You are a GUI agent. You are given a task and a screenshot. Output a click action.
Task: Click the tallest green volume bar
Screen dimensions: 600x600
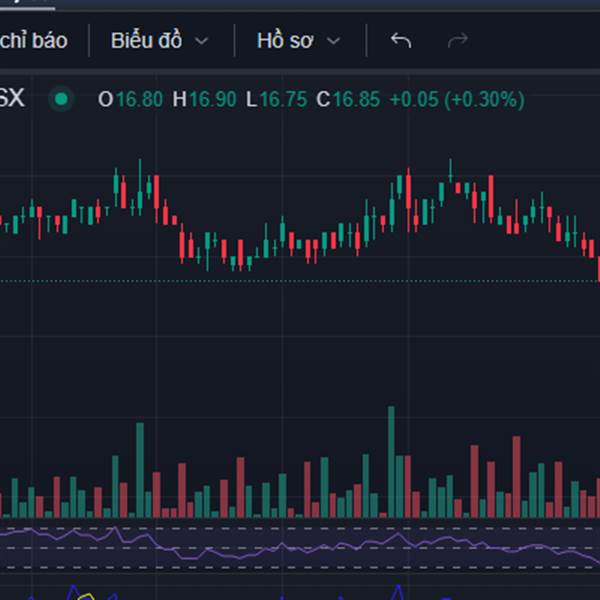click(391, 462)
